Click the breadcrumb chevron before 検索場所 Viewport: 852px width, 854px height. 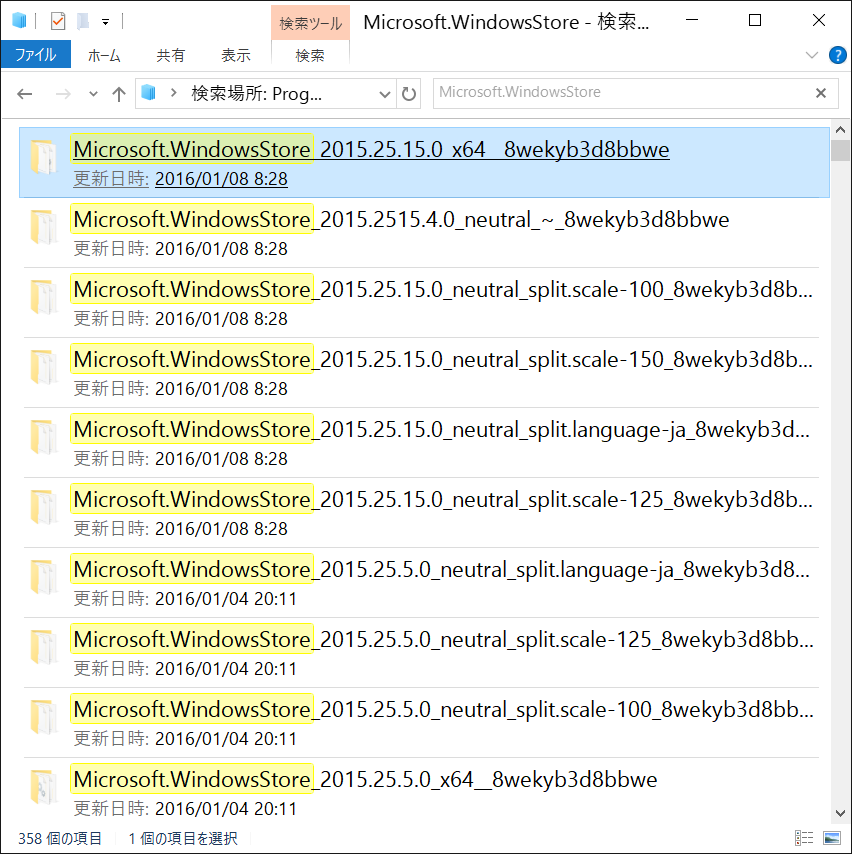pos(174,93)
